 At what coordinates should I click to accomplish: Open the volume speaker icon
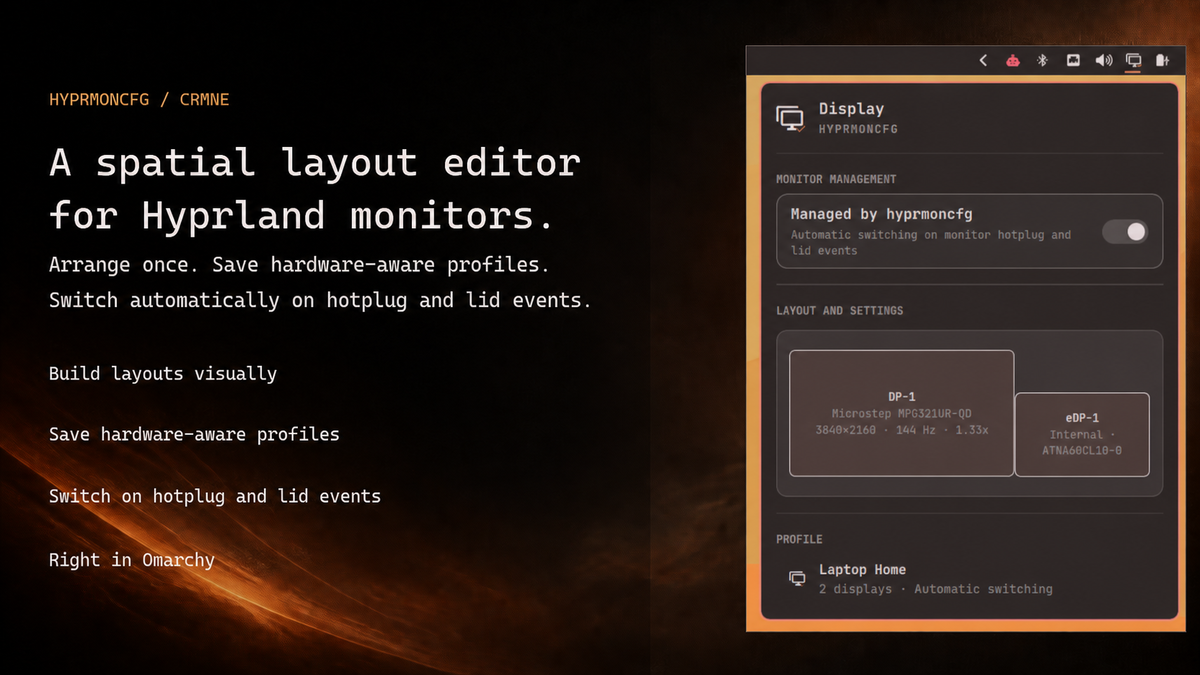[x=1103, y=60]
